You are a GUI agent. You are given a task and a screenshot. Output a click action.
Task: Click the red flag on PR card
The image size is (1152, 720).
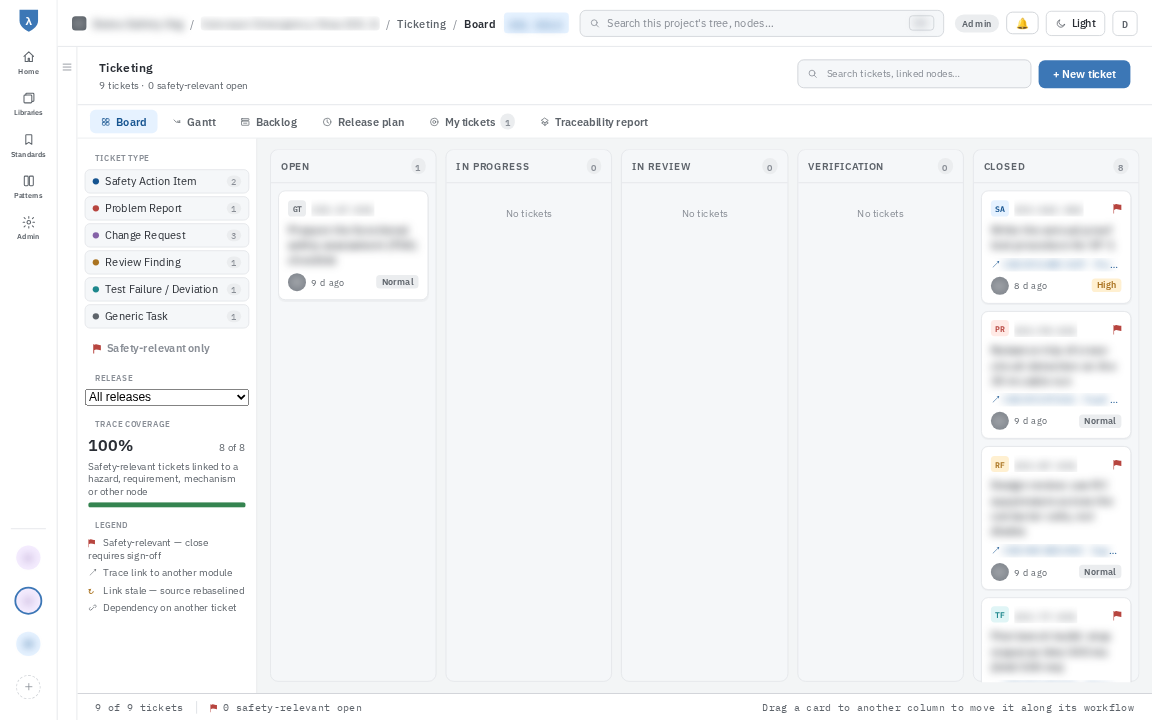click(x=1117, y=329)
